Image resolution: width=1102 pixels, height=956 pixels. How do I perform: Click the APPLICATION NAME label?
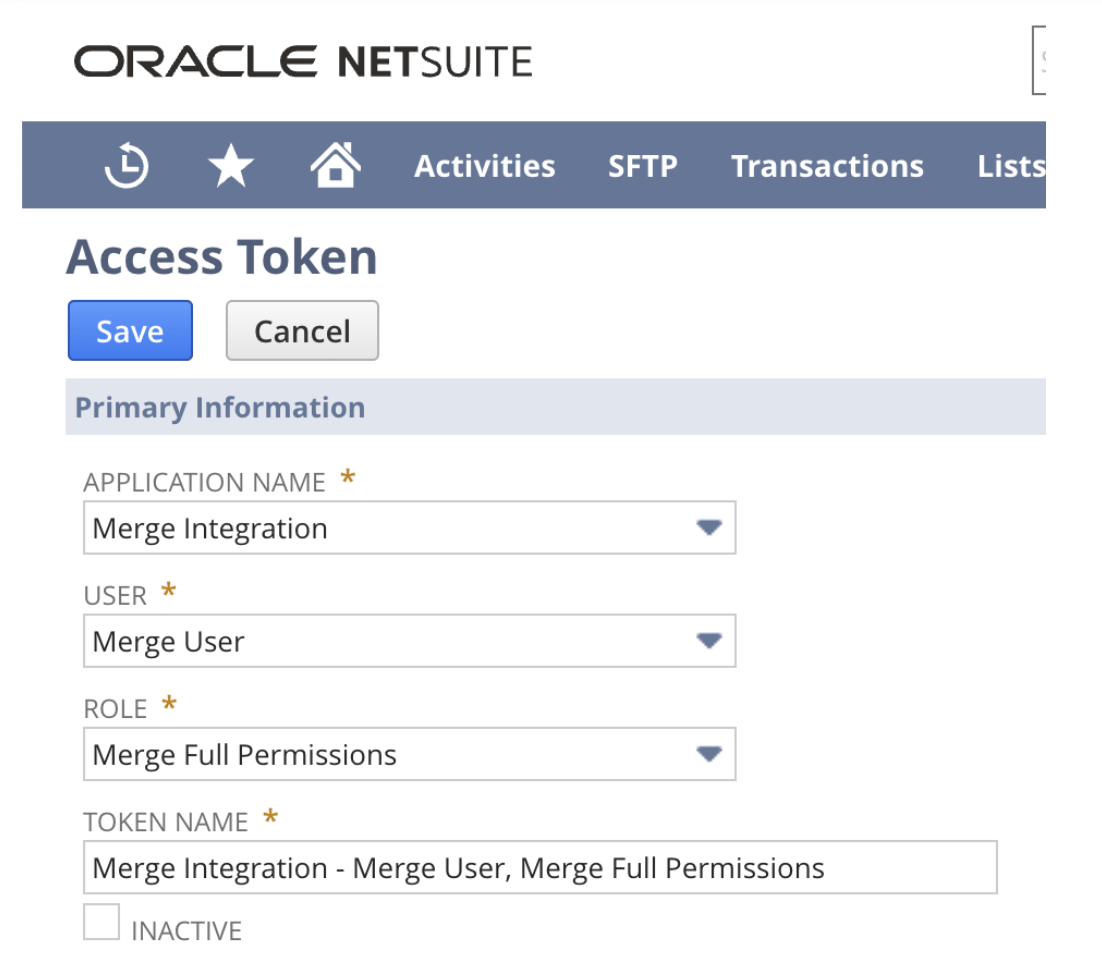pyautogui.click(x=204, y=483)
